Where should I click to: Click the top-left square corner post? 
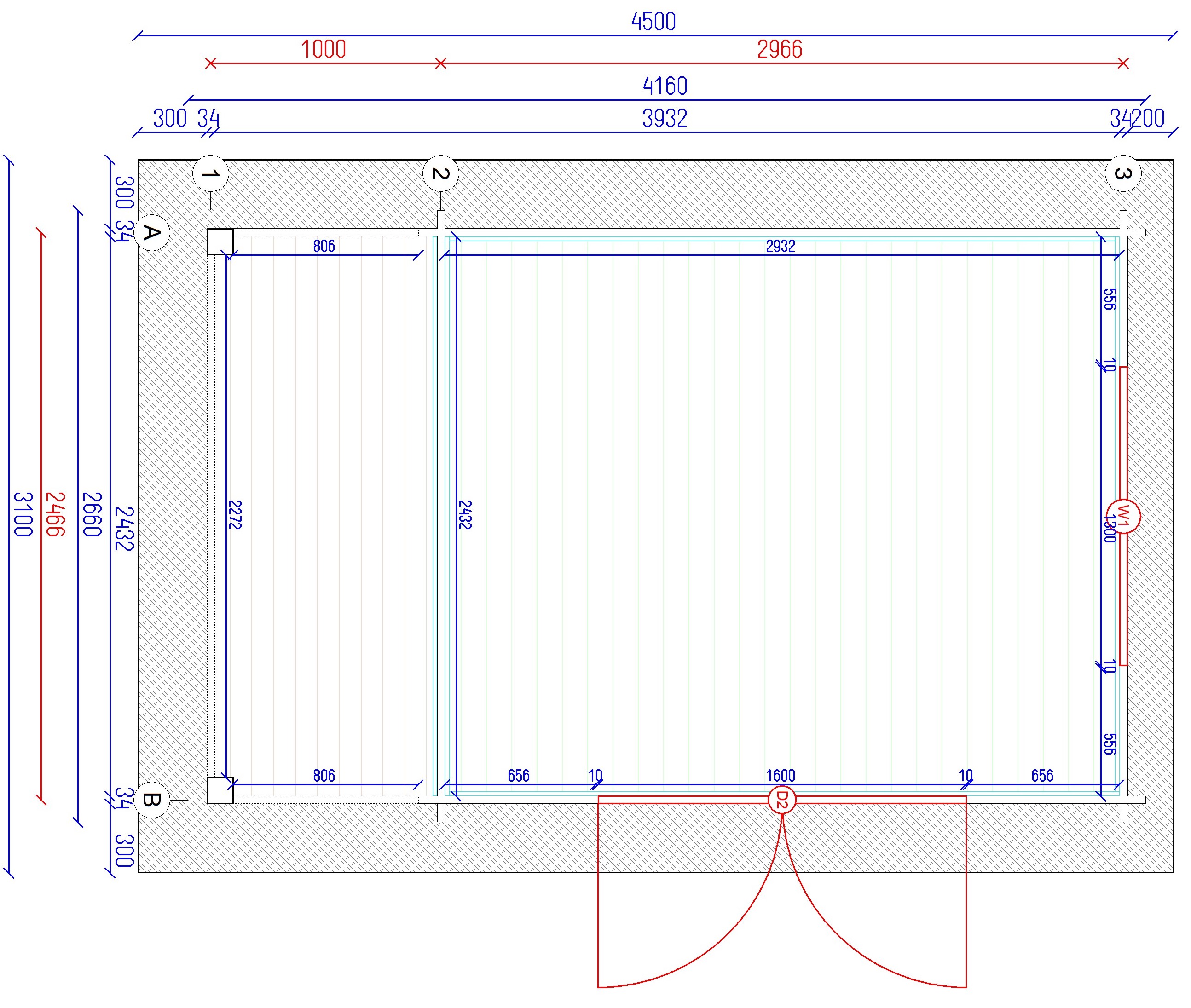[220, 241]
